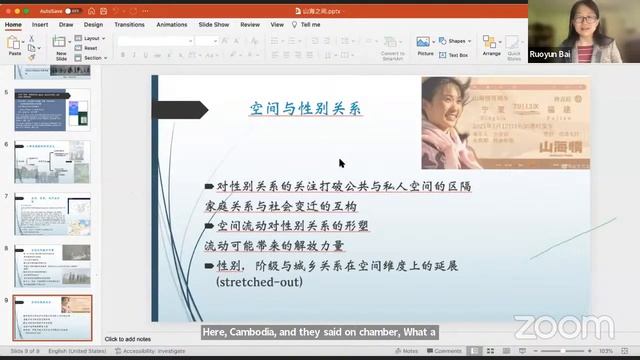Open the Section dropdown
The height and width of the screenshot is (360, 640).
(91, 58)
